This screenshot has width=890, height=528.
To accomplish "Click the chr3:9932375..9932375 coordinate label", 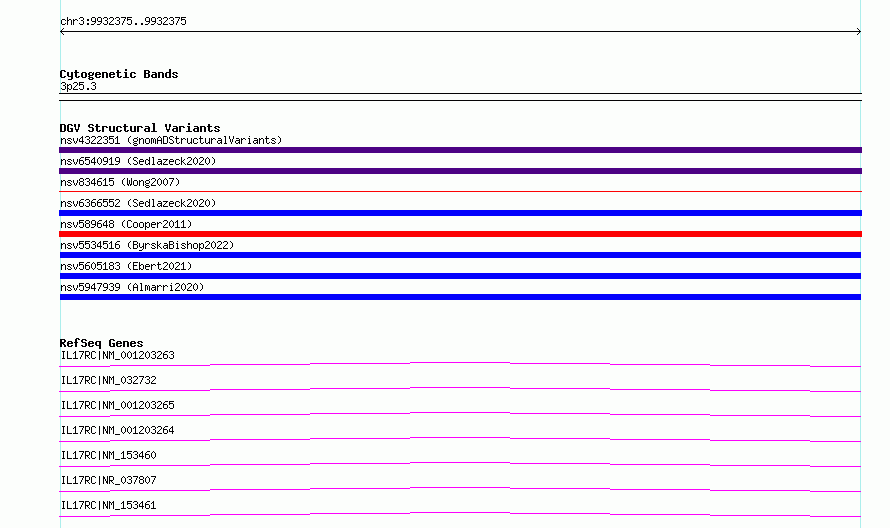I will (123, 21).
